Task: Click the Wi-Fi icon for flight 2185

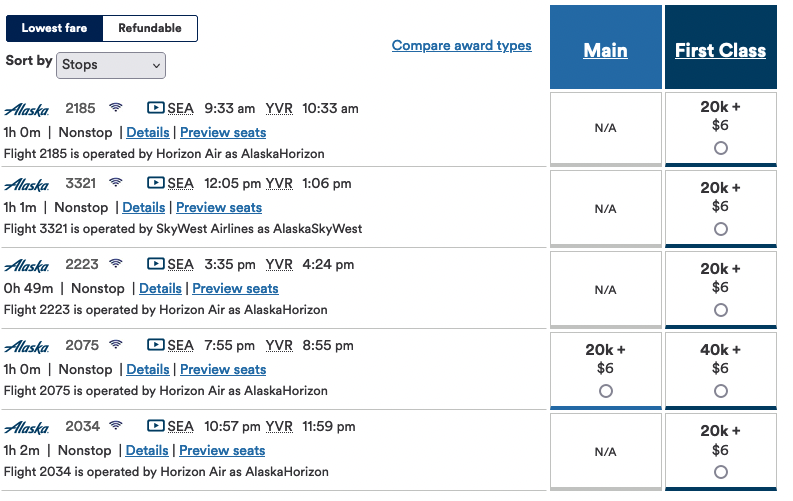Action: pos(116,107)
